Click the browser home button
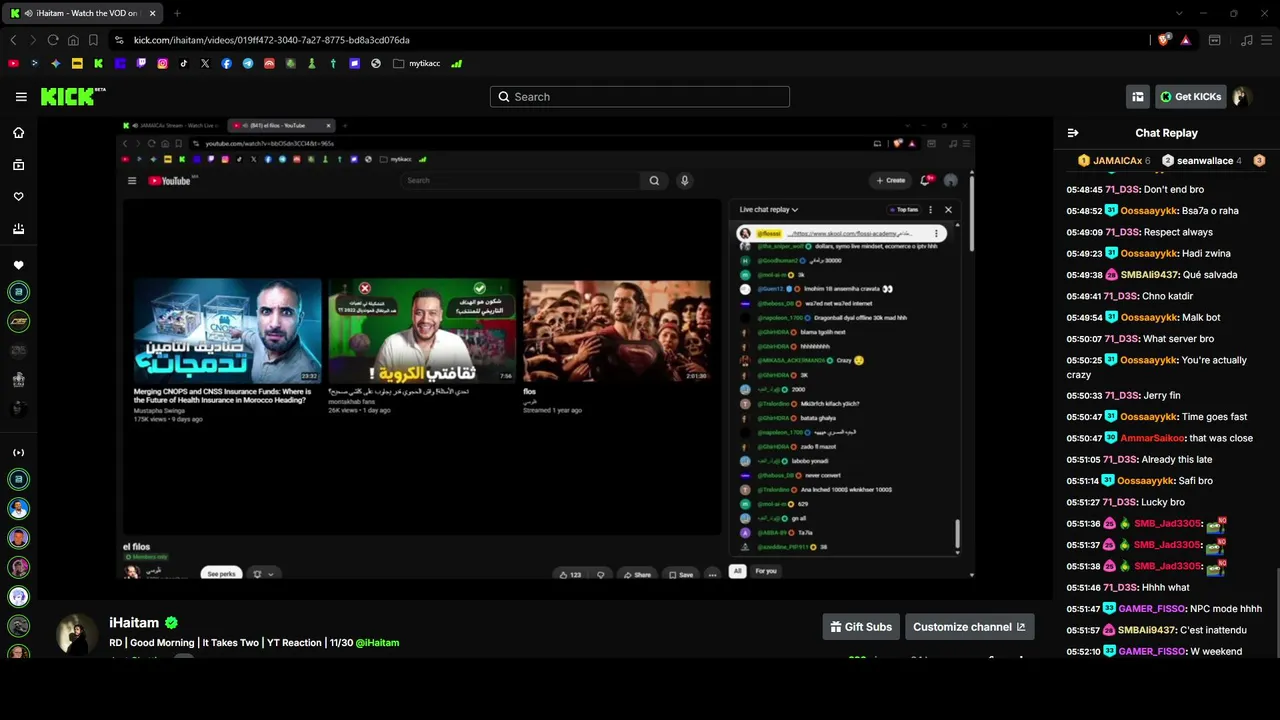 coord(73,40)
